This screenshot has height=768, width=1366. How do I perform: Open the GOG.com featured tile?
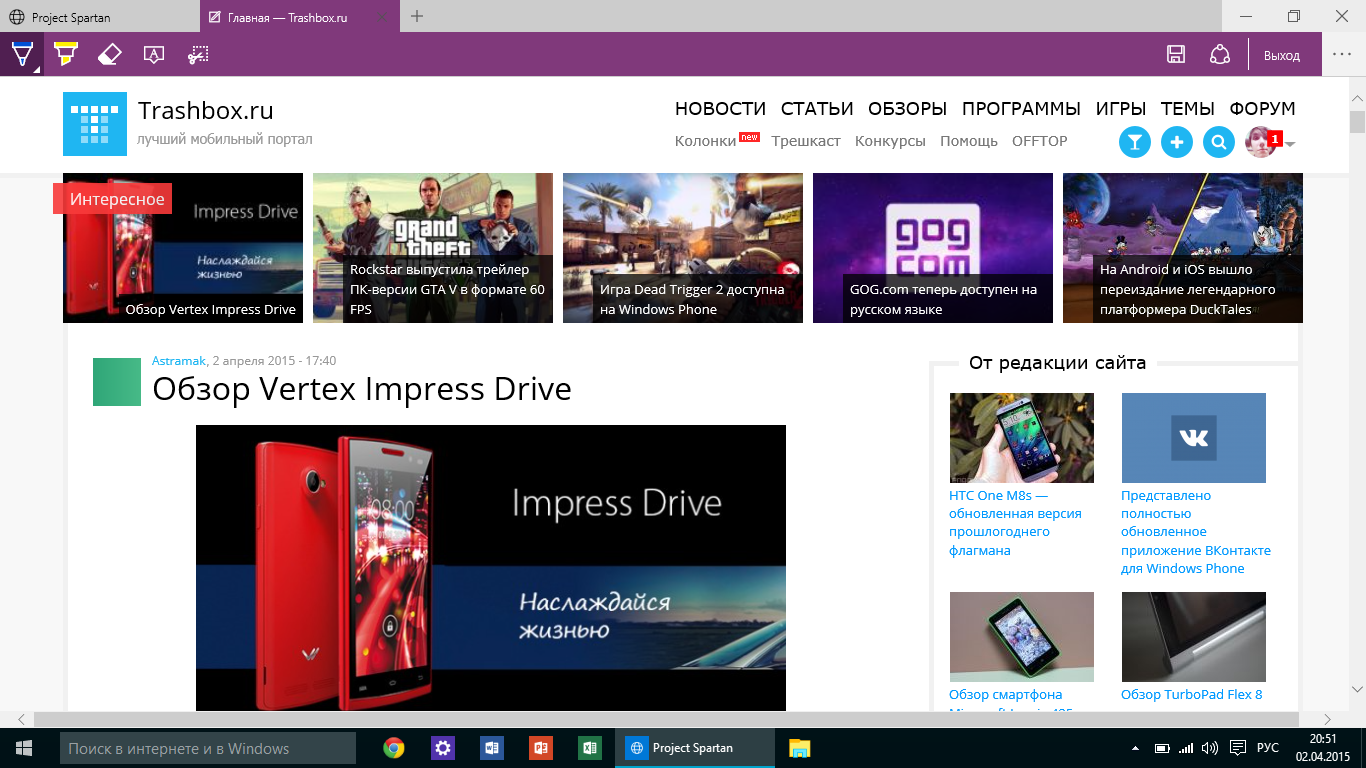[933, 248]
